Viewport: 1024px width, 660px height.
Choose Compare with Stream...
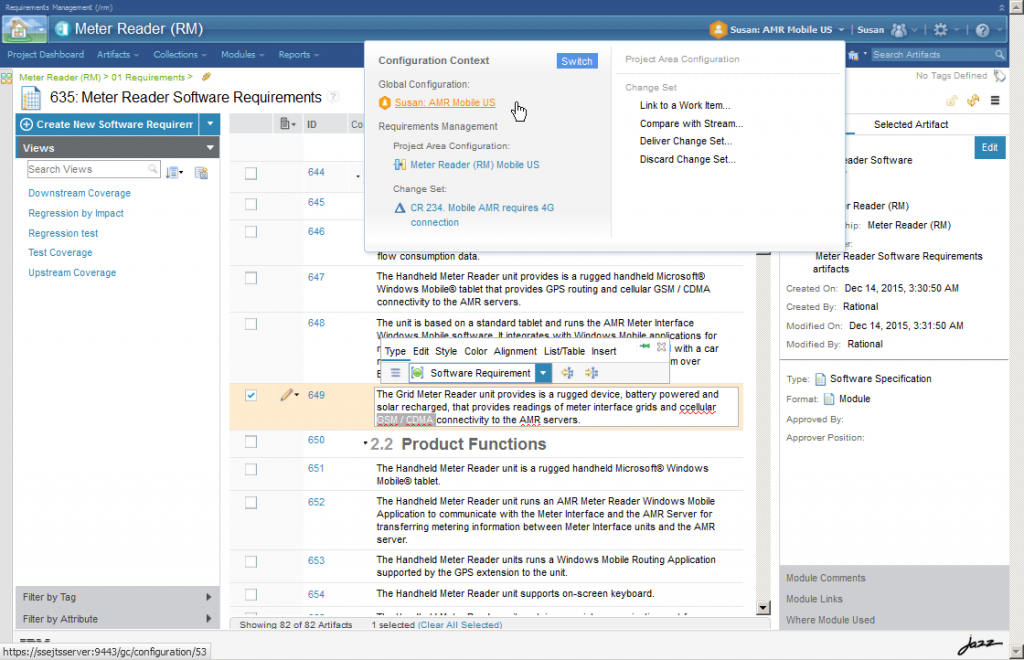click(691, 123)
